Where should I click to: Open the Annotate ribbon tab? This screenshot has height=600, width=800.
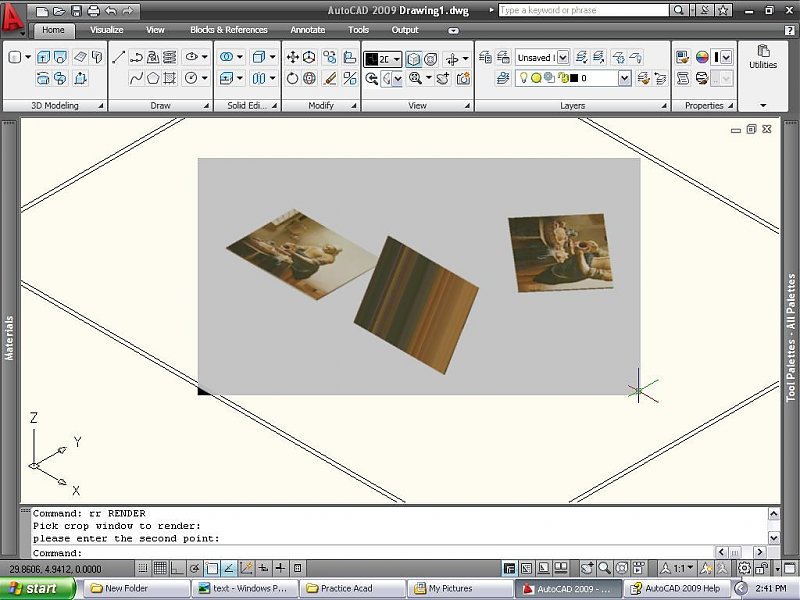[307, 30]
